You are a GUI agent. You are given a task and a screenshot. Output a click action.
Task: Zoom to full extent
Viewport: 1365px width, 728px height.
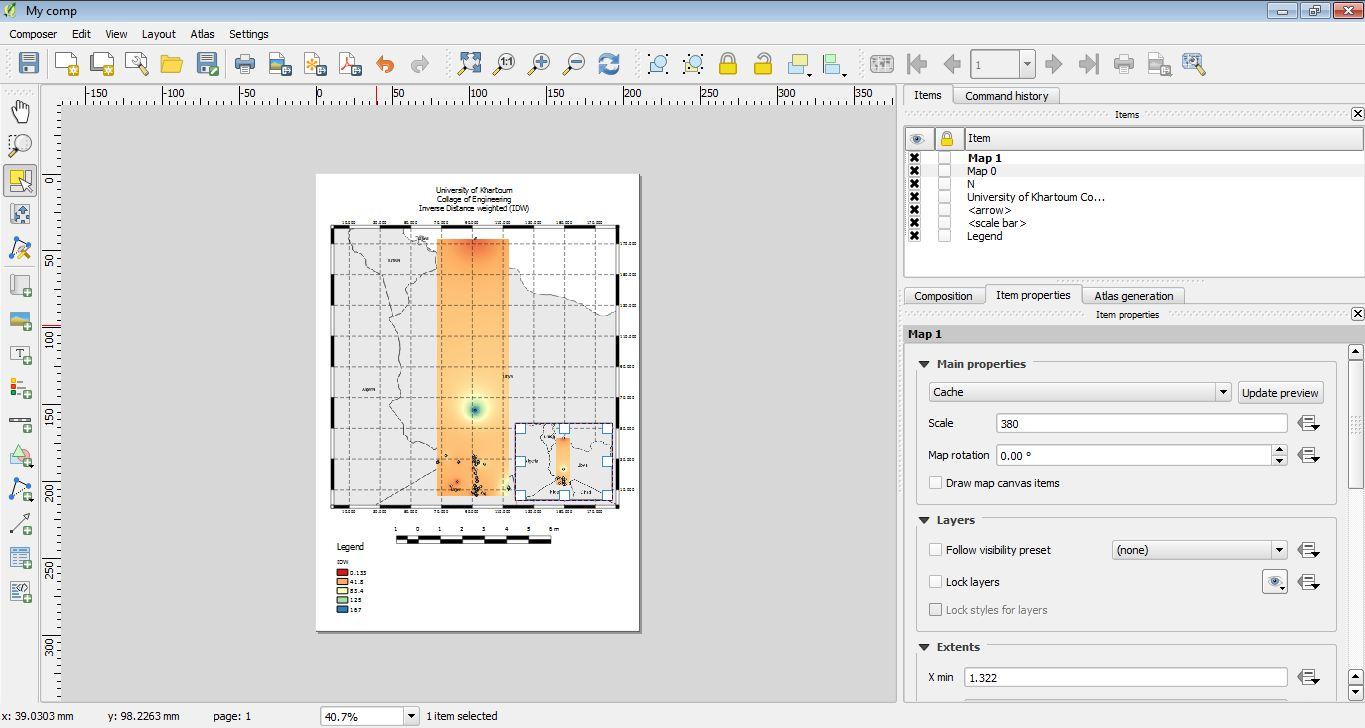[x=469, y=64]
